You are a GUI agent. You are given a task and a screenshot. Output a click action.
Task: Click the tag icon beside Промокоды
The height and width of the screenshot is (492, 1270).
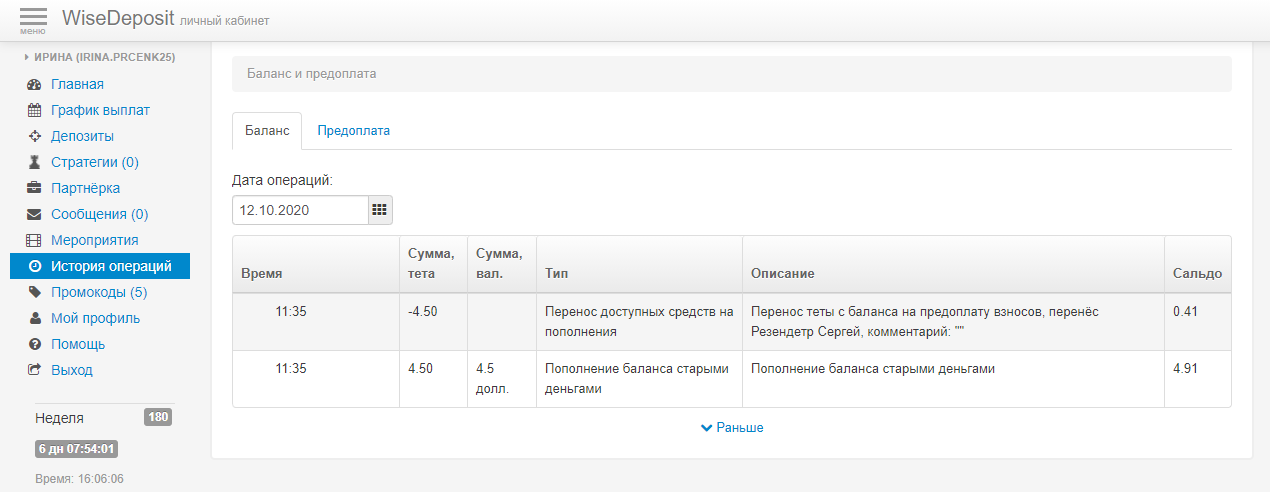(34, 293)
